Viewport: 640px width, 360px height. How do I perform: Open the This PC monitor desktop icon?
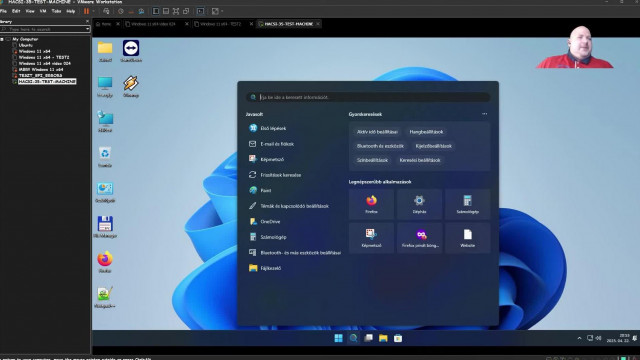[105, 86]
